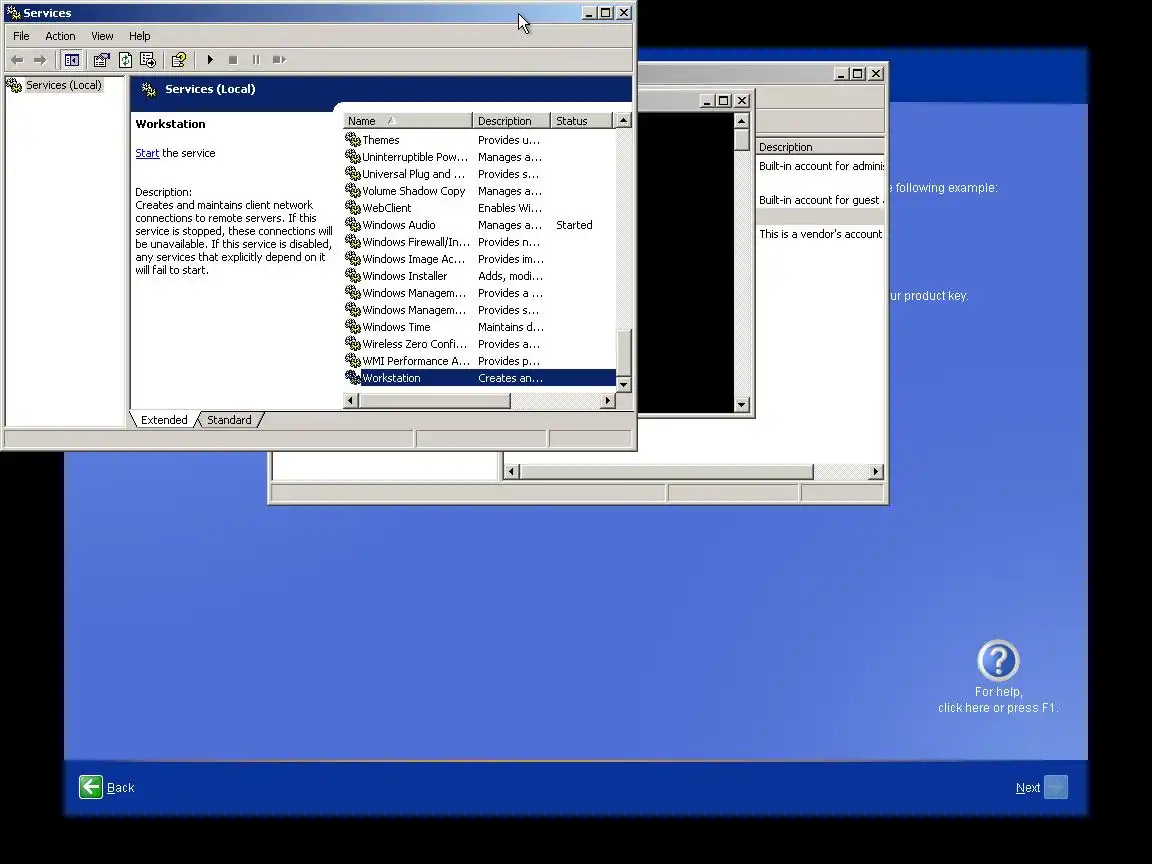Select the Volume Shadow Copy service name

click(414, 191)
